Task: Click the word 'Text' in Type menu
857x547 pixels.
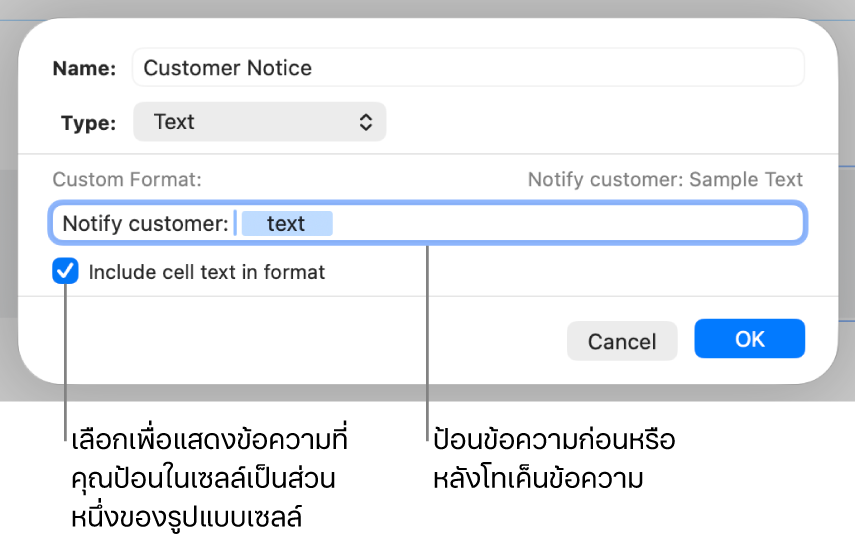Action: pyautogui.click(x=174, y=122)
